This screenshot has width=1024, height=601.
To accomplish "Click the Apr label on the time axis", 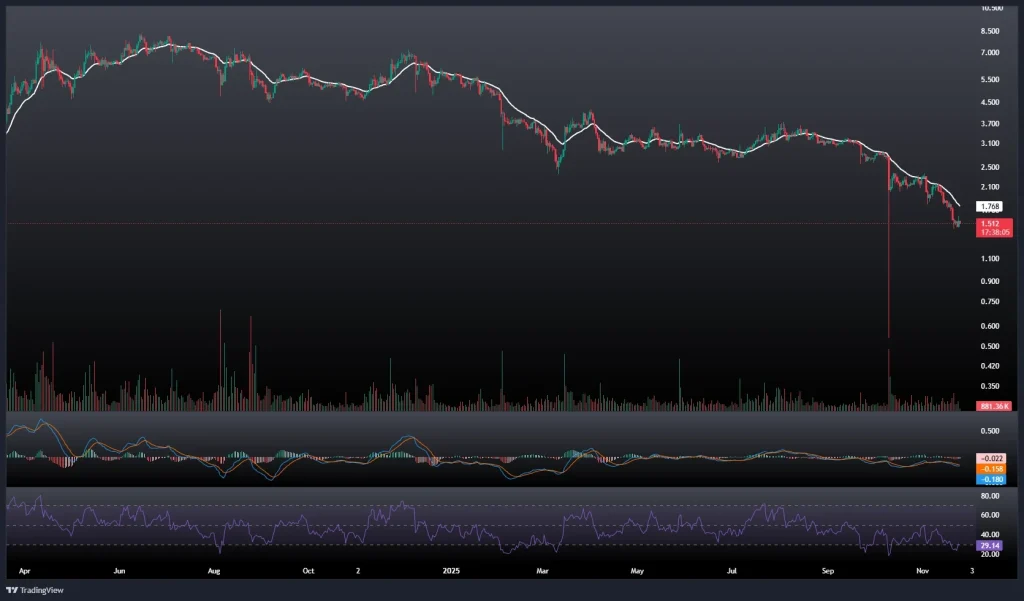I will tap(26, 572).
